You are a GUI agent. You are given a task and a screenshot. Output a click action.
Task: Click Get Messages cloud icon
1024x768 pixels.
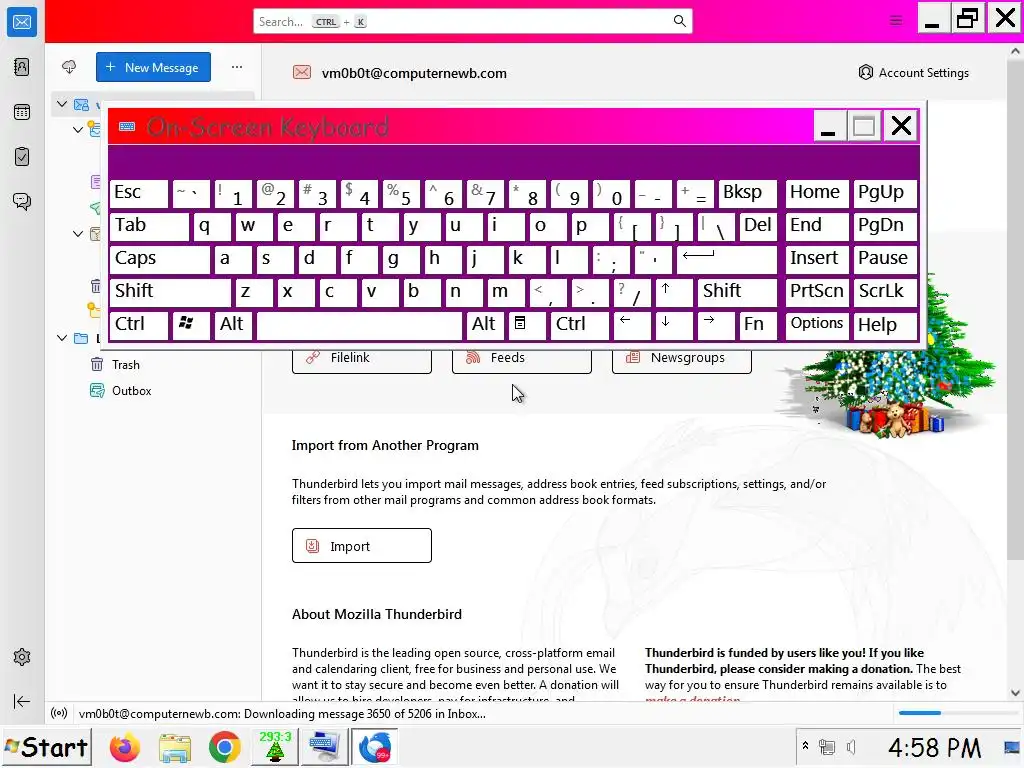coord(69,67)
